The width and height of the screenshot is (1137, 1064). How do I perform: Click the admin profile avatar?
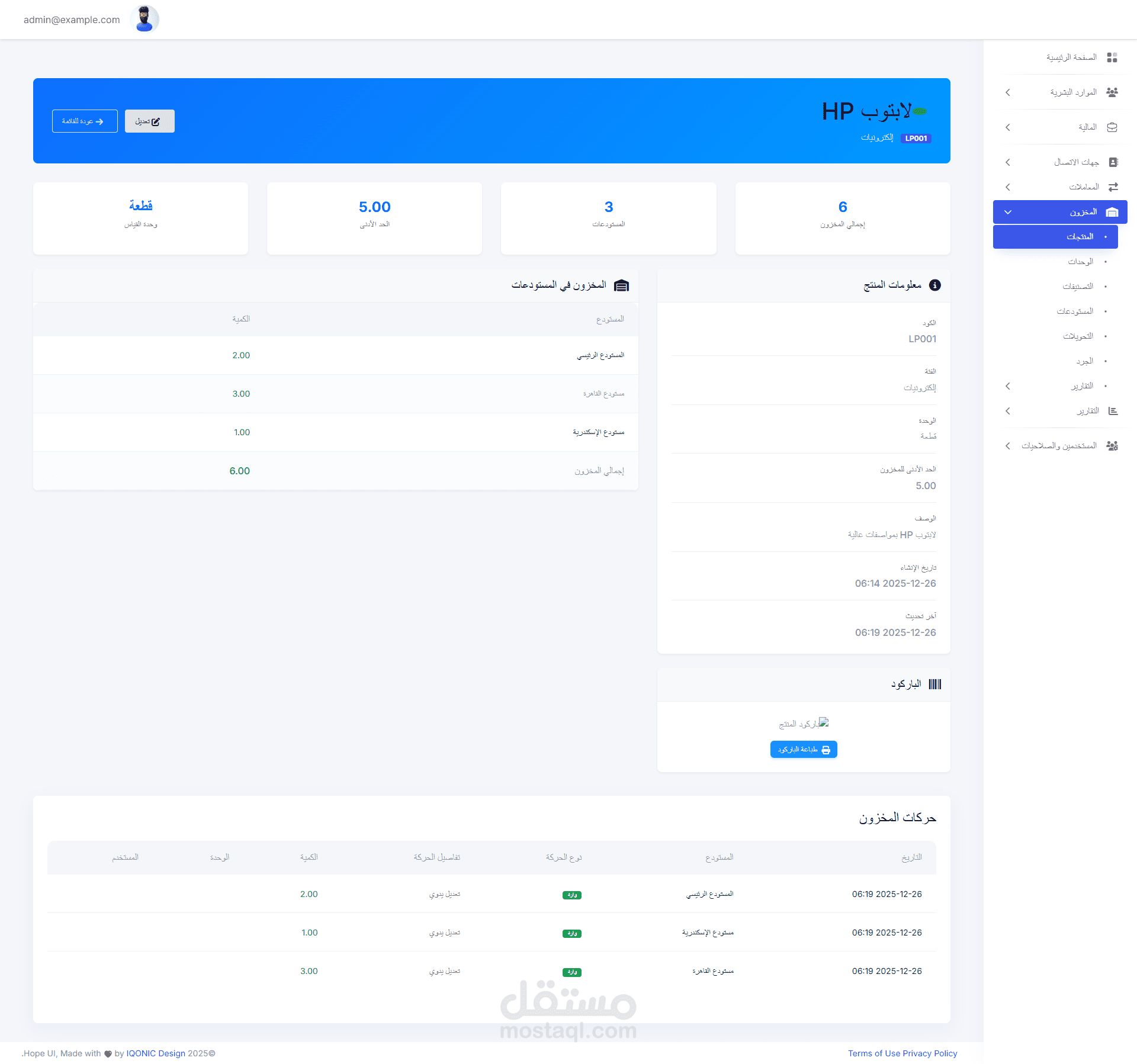[x=144, y=19]
